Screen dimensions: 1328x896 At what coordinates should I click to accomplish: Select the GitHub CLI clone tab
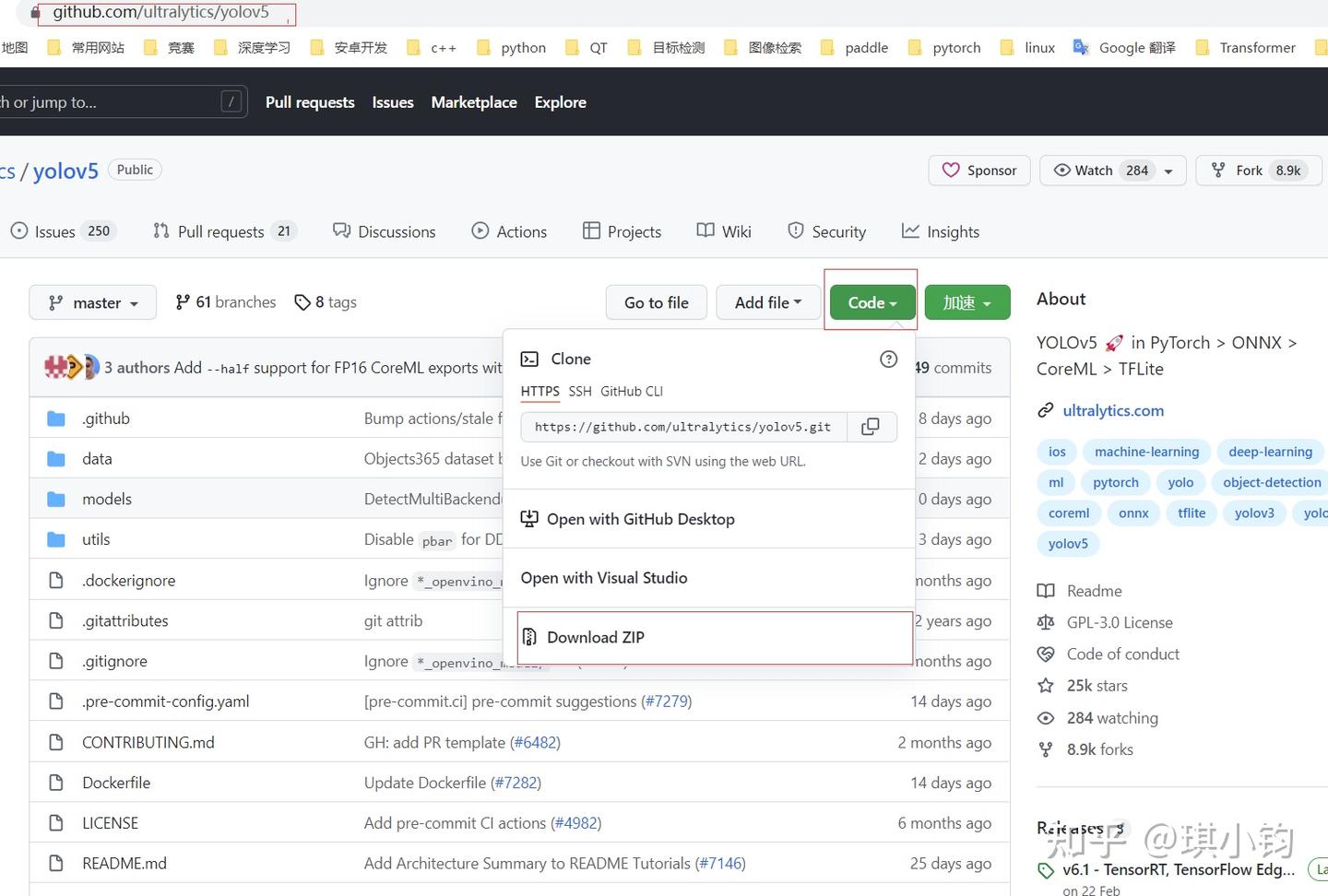tap(632, 391)
